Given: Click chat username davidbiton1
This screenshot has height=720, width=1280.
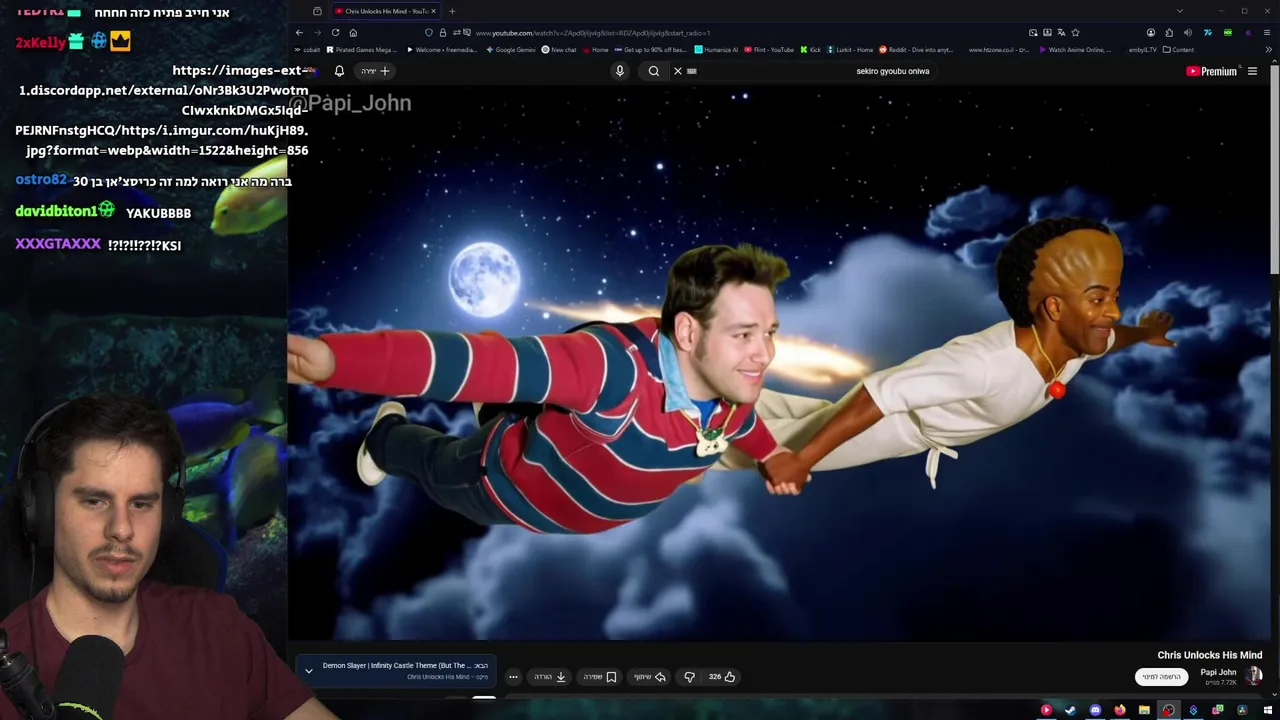Looking at the screenshot, I should [x=57, y=212].
